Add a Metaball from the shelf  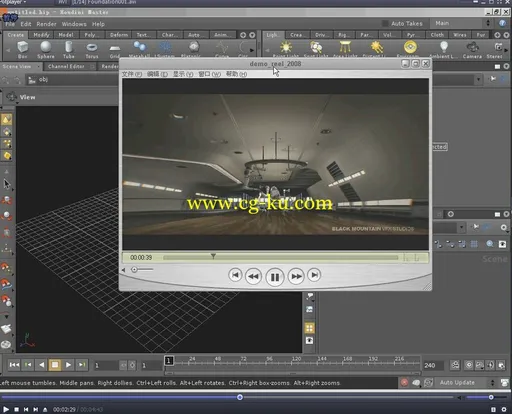tap(139, 49)
